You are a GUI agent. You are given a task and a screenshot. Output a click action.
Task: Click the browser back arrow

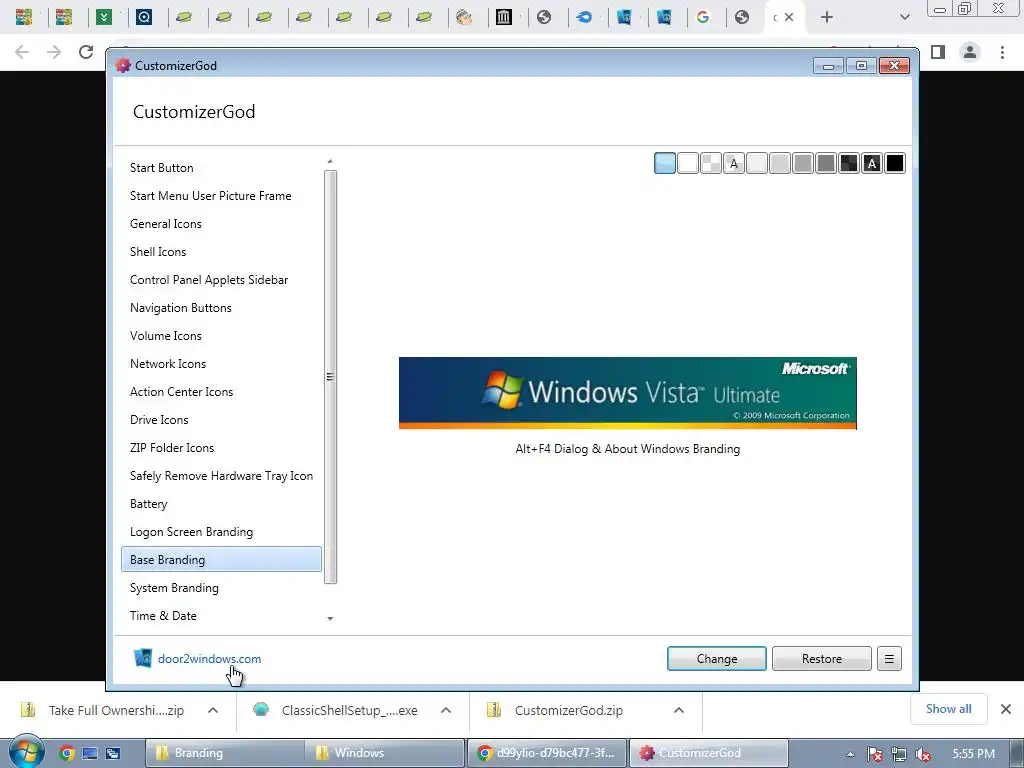[x=22, y=52]
